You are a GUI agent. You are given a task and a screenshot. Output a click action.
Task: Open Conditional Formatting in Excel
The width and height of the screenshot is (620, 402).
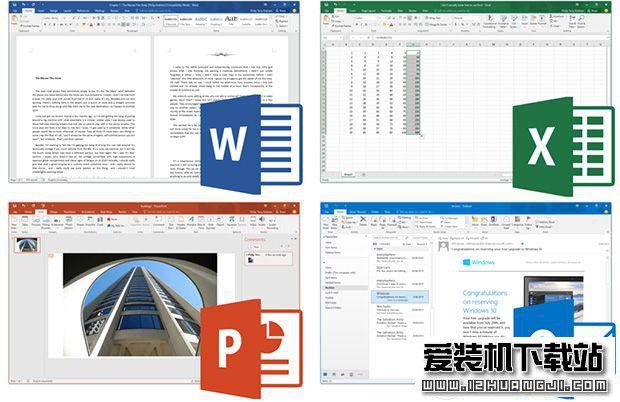click(x=490, y=21)
